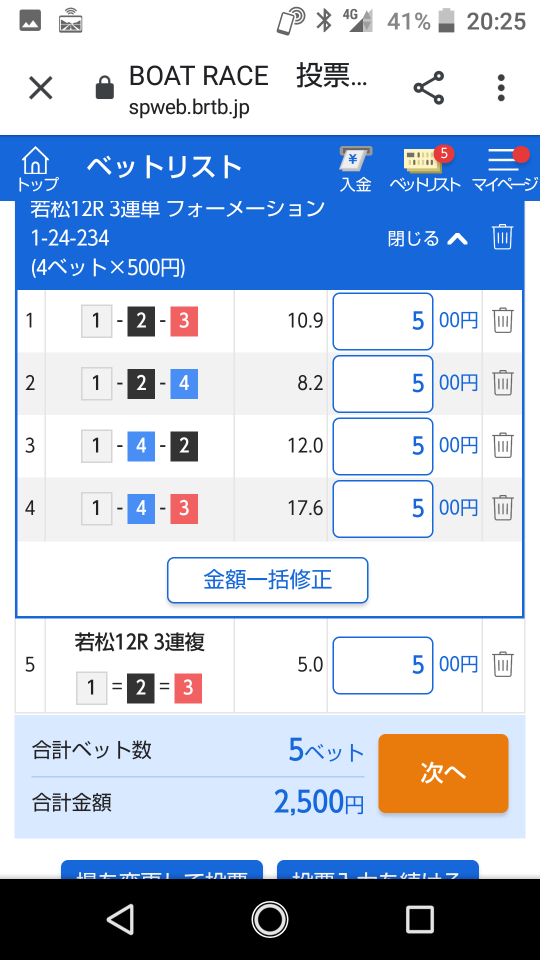Screen dimensions: 540x960
Task: Remove the 1-4-2 bet via trash
Action: click(x=502, y=445)
